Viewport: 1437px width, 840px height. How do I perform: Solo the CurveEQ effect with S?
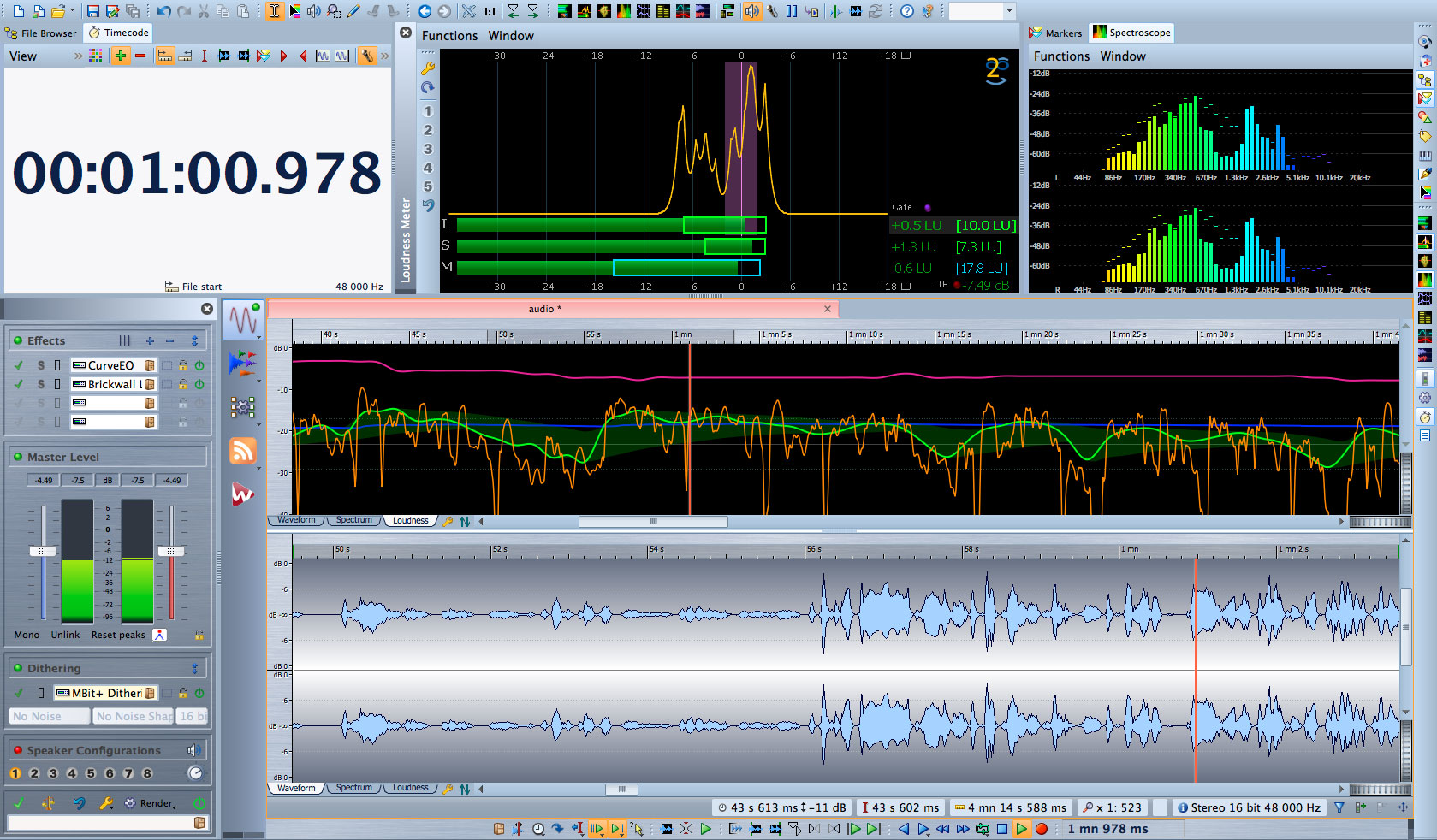click(x=40, y=365)
